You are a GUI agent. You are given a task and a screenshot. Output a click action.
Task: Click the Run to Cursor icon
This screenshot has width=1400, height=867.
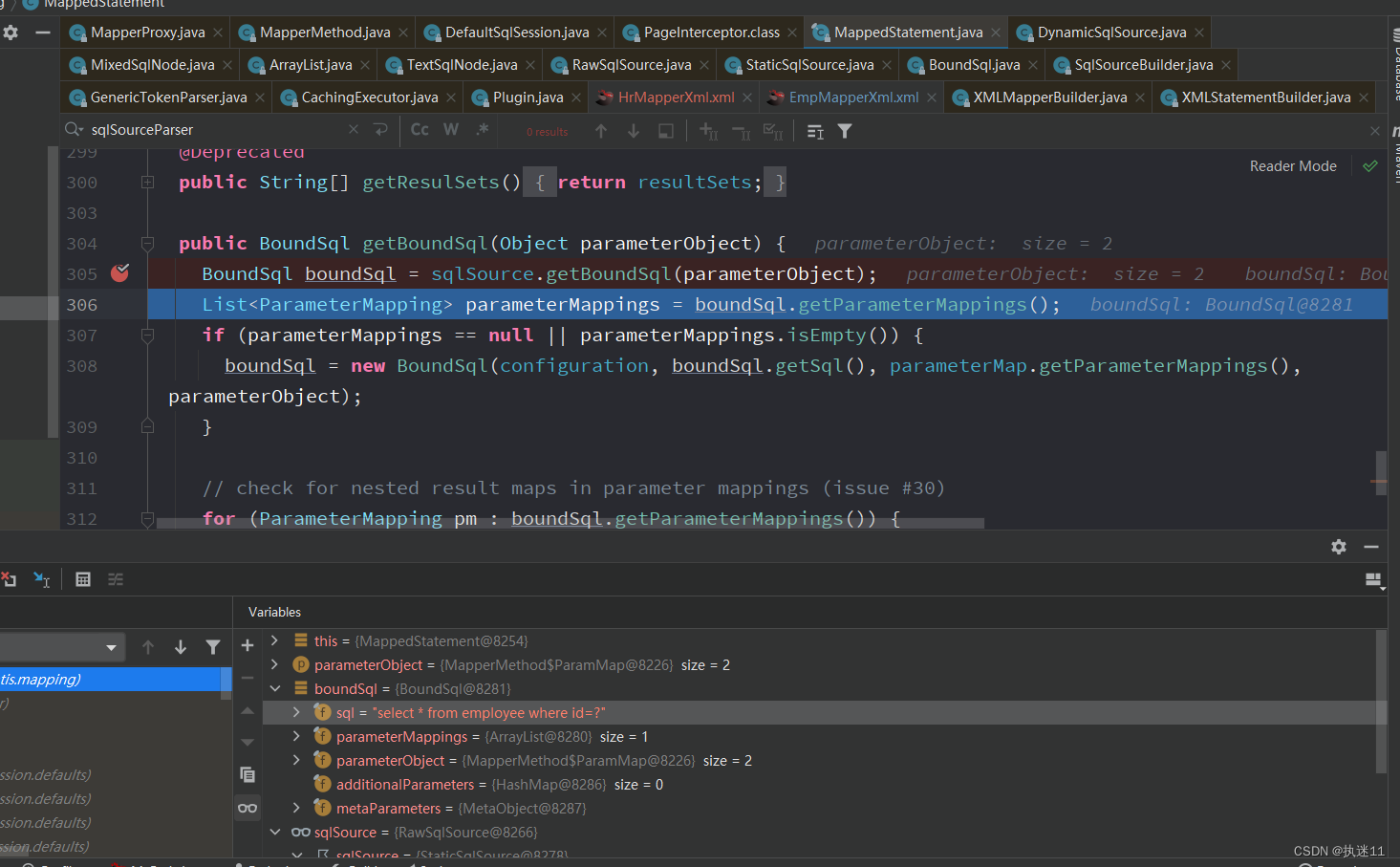(x=42, y=579)
